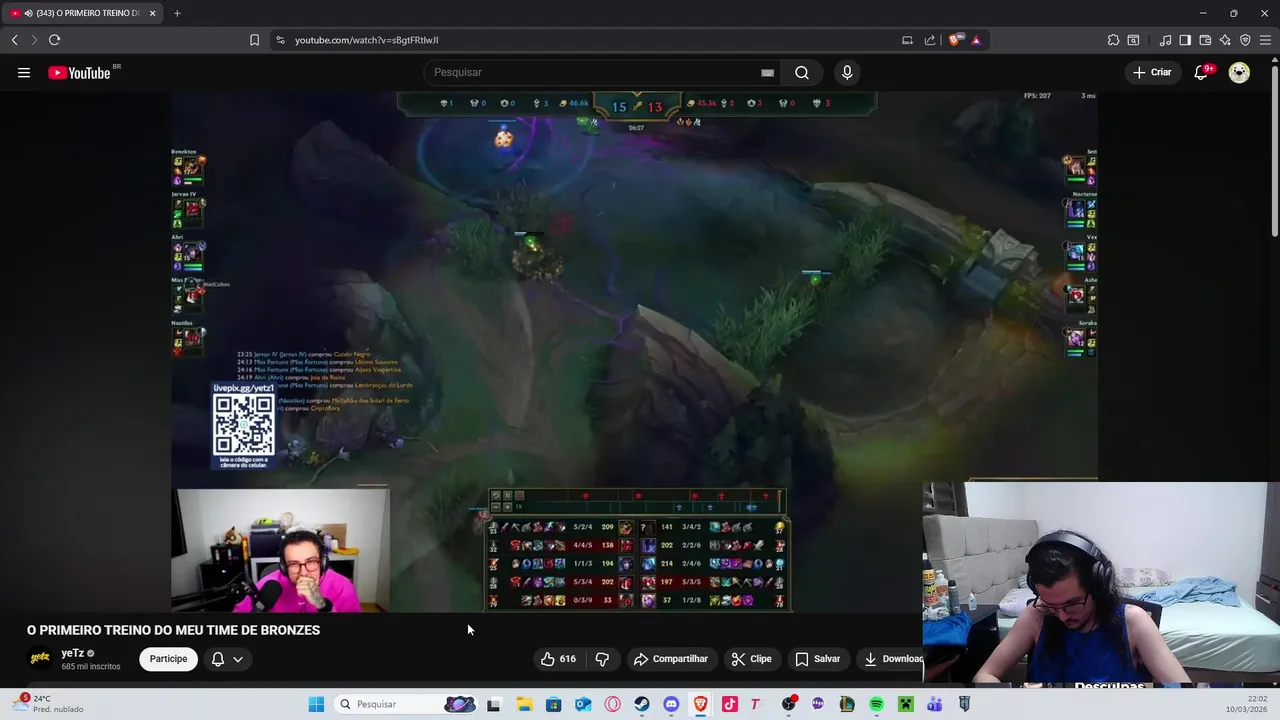Viewport: 1280px width, 720px height.
Task: Open Steam from the taskbar
Action: tap(642, 704)
